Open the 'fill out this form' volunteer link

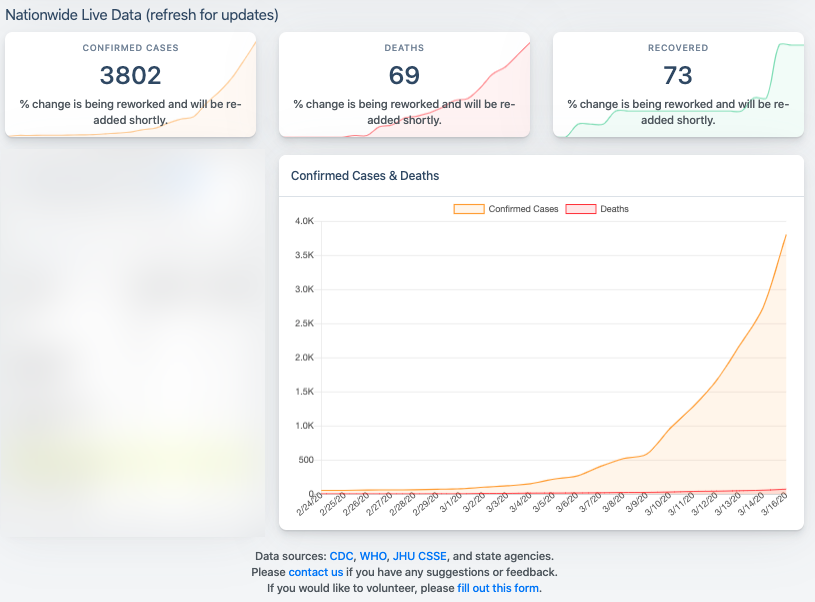(498, 588)
